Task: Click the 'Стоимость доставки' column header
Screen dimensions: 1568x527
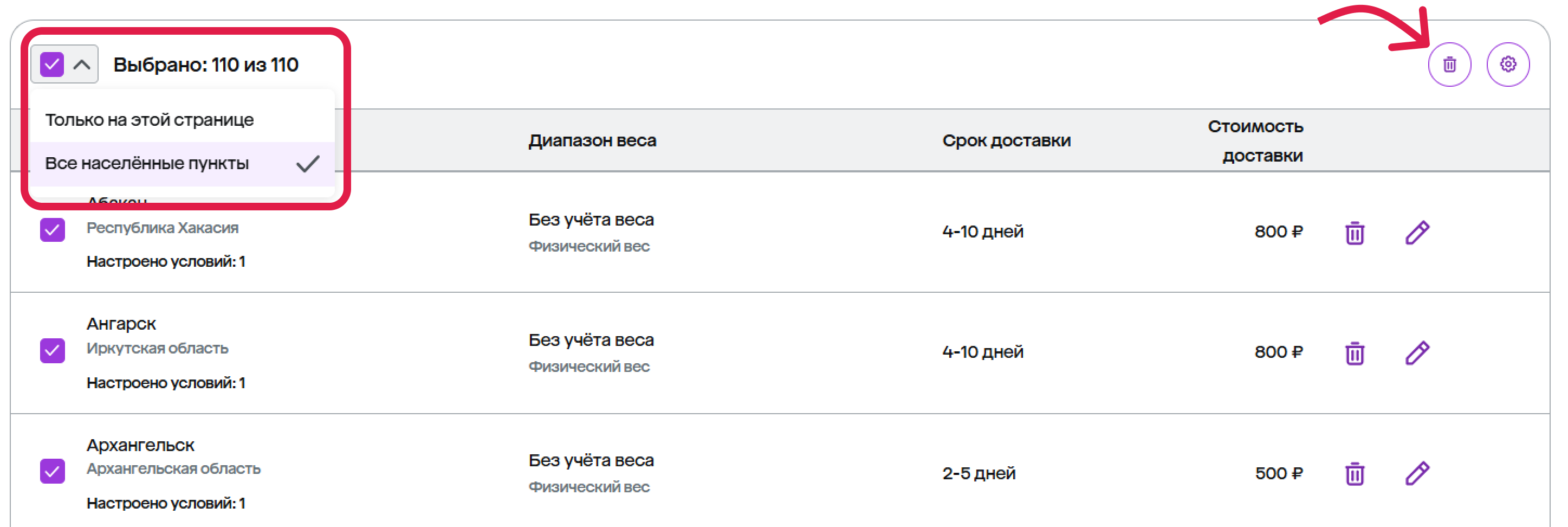Action: click(1255, 141)
